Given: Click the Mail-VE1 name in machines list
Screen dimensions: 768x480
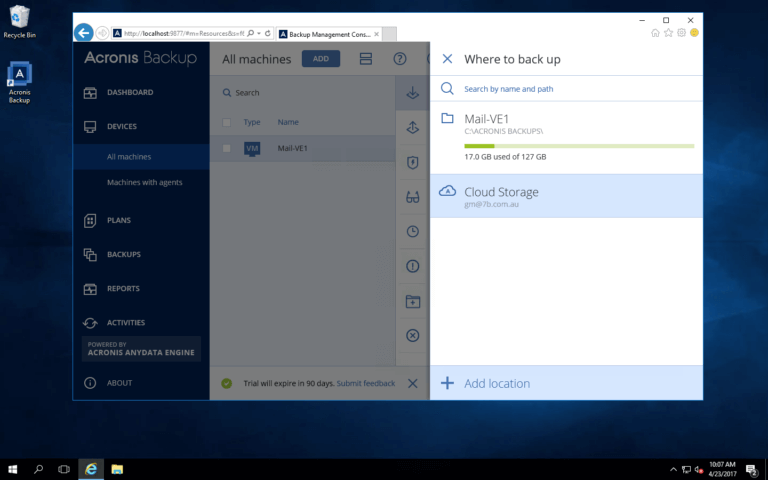Looking at the screenshot, I should (x=292, y=148).
